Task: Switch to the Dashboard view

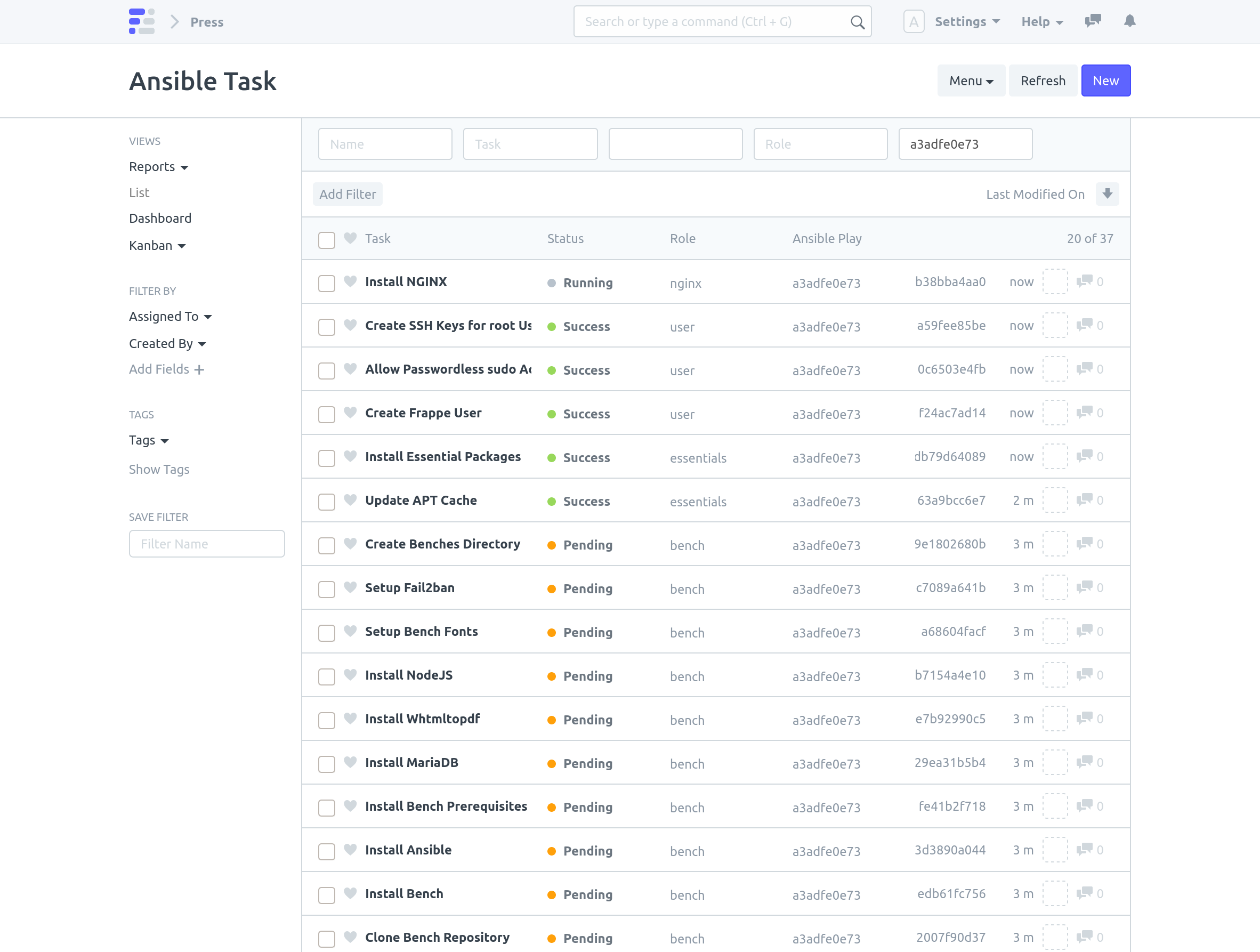Action: click(160, 217)
